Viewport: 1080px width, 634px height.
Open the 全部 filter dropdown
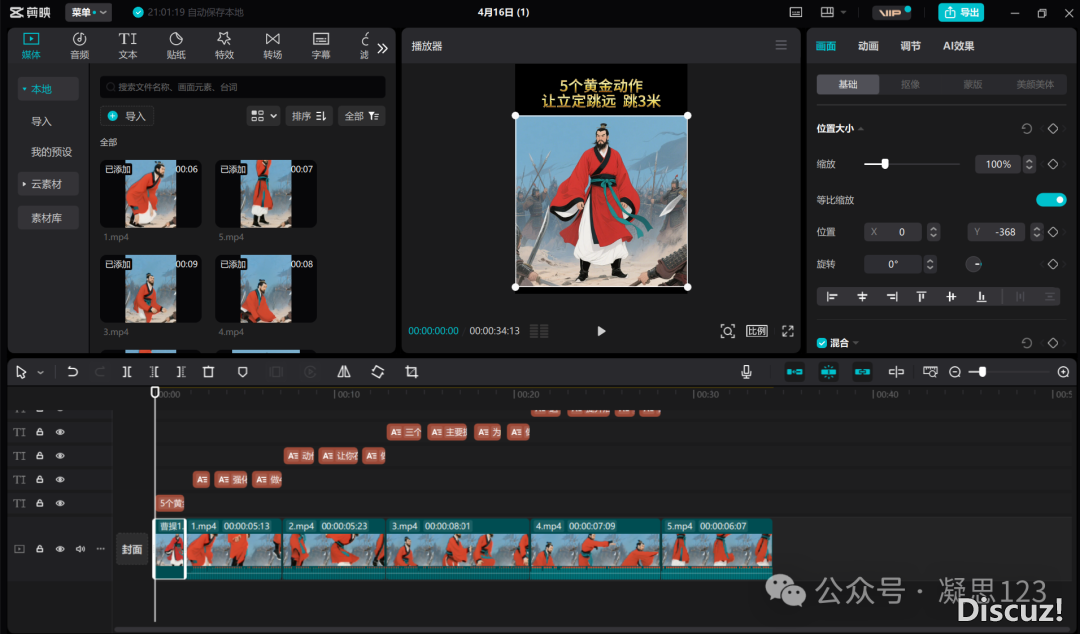(x=362, y=116)
